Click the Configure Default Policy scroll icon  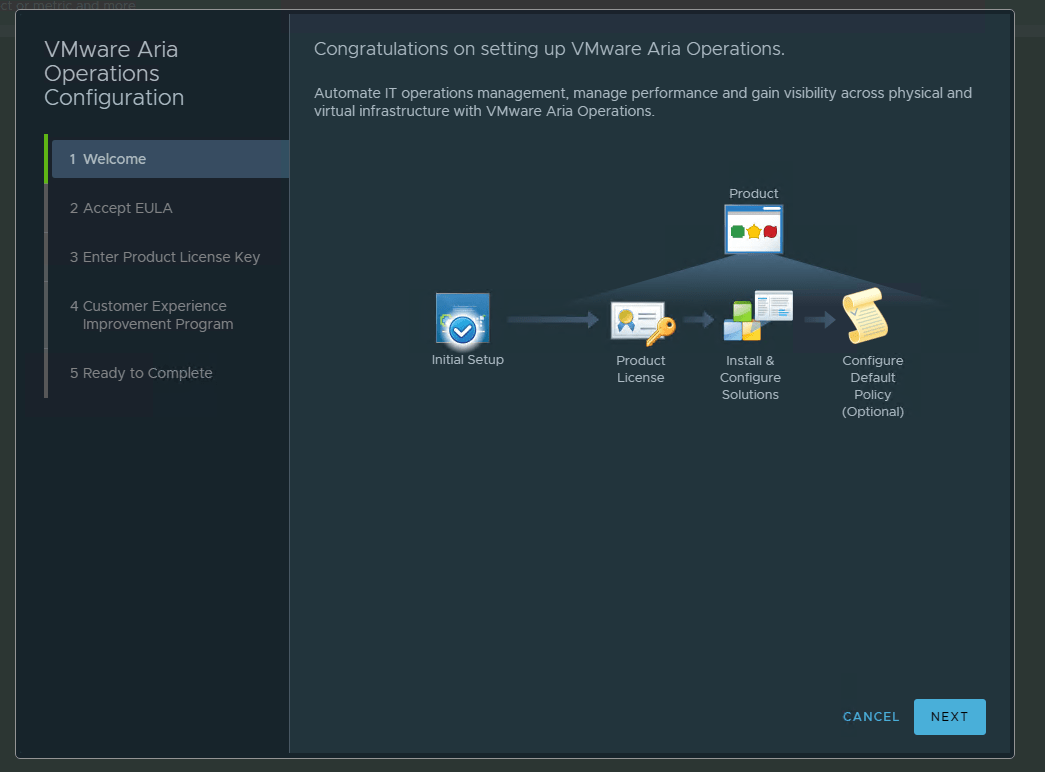[865, 316]
